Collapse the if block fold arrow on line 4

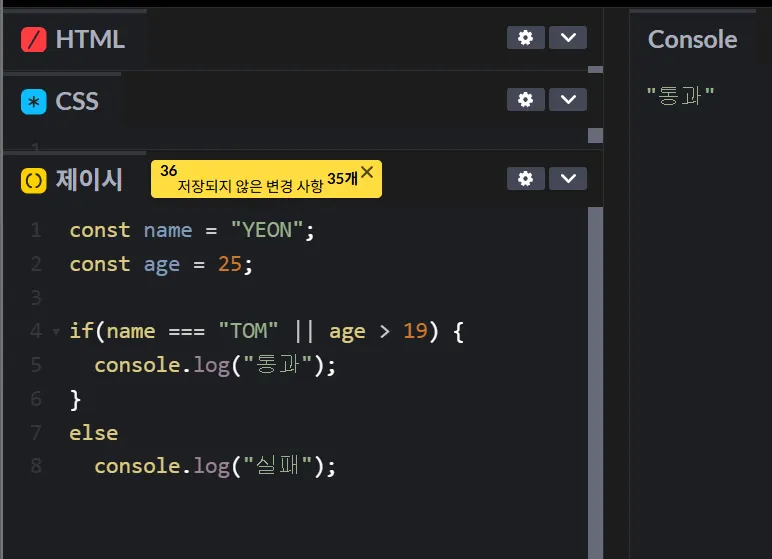point(56,332)
